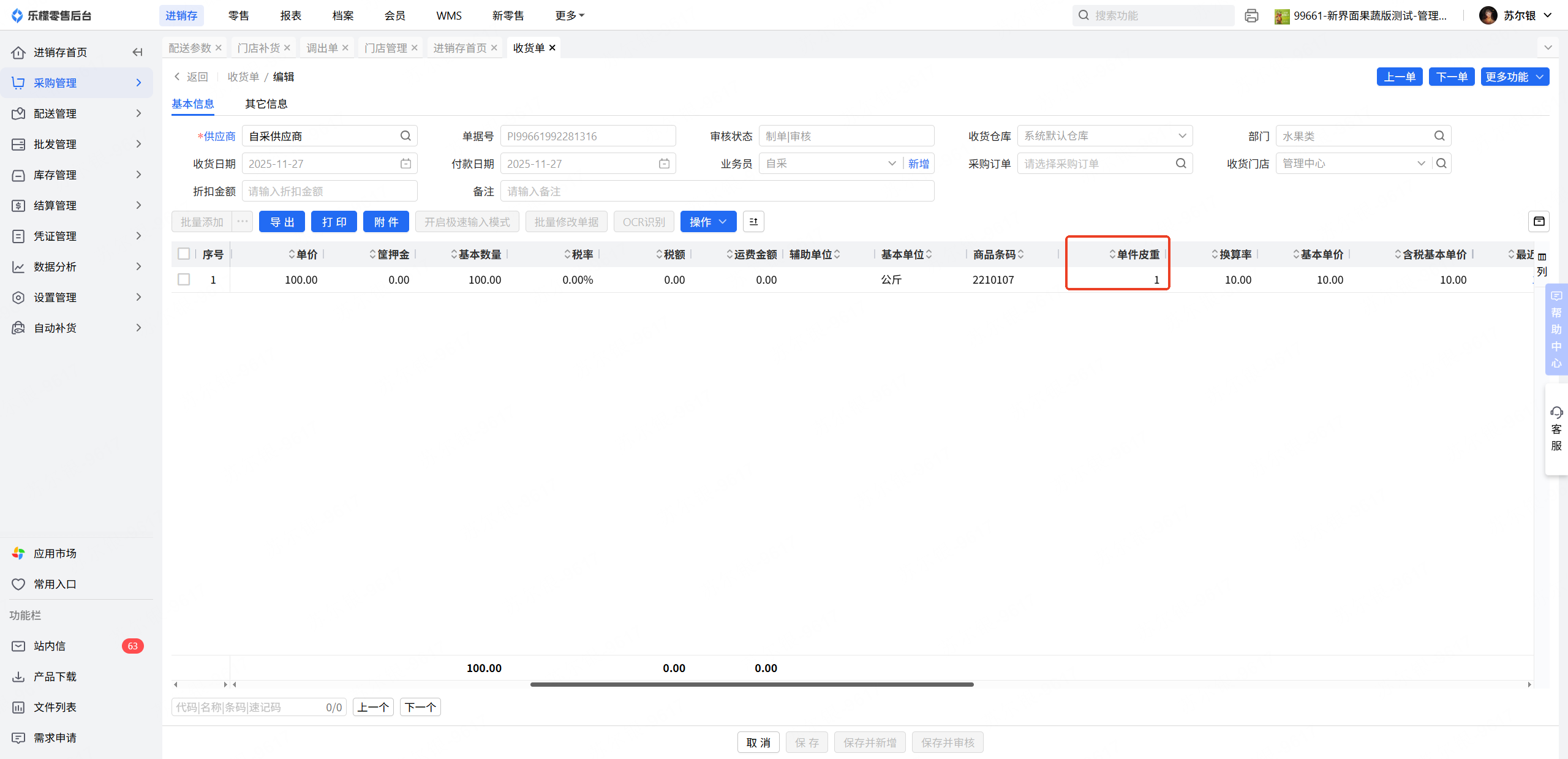Click search icon next to 收货门店
The width and height of the screenshot is (1568, 759).
pos(1442,164)
